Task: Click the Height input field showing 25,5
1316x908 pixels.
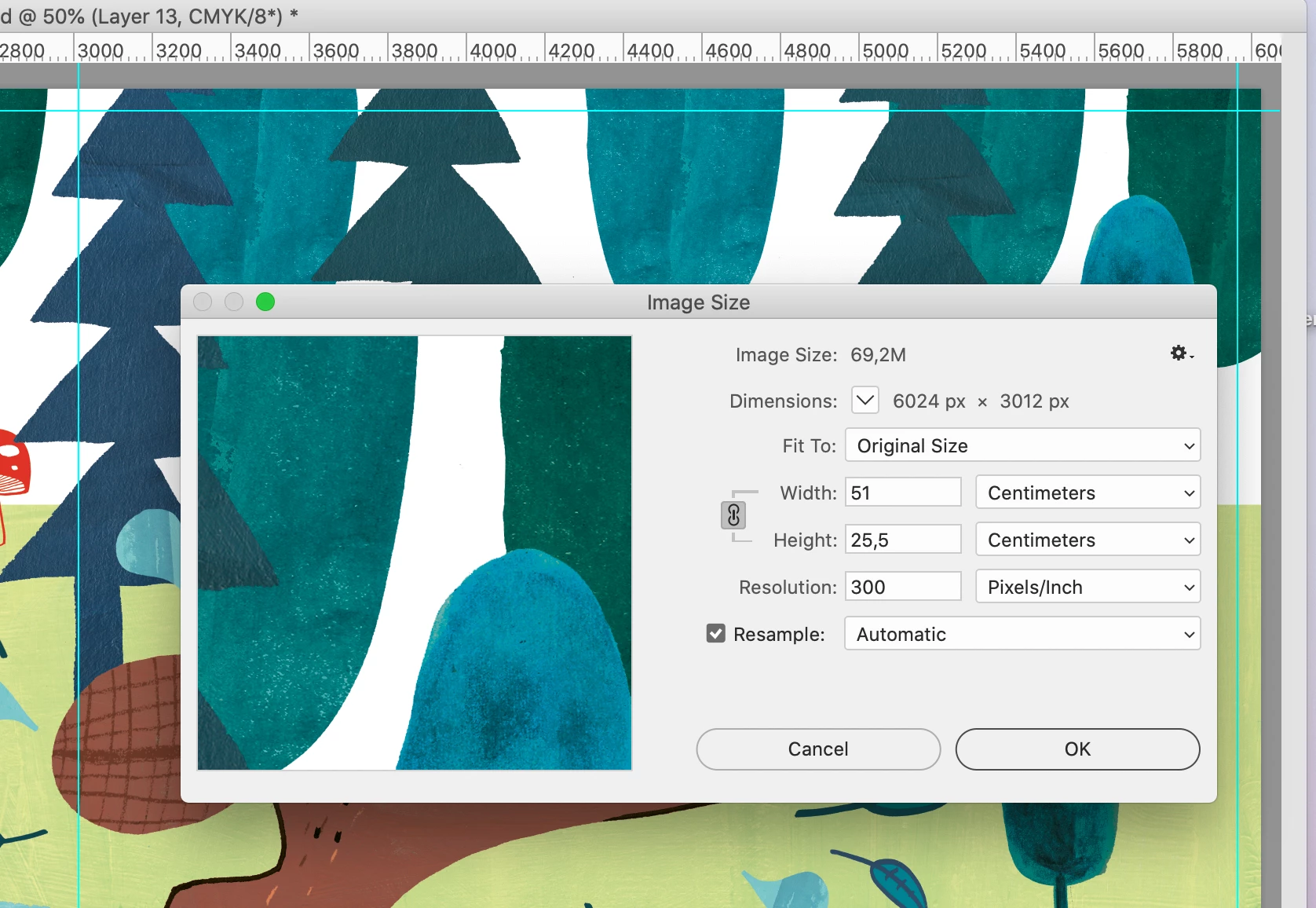Action: point(903,540)
